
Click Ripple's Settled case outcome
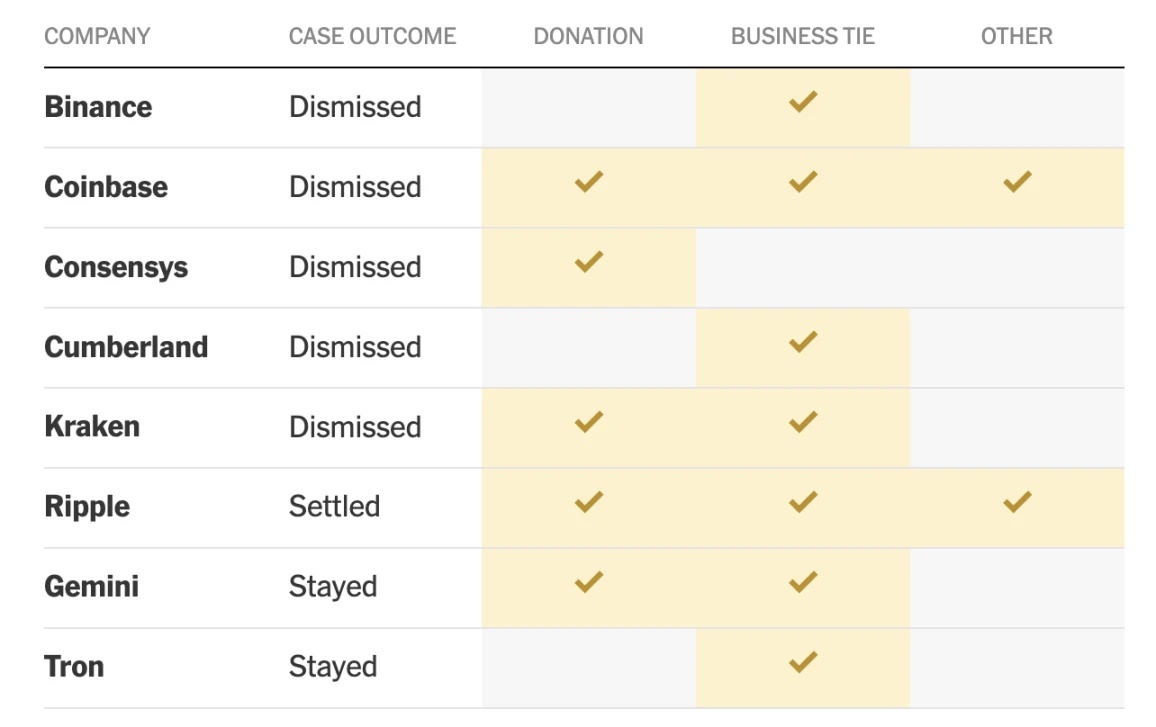click(x=334, y=507)
